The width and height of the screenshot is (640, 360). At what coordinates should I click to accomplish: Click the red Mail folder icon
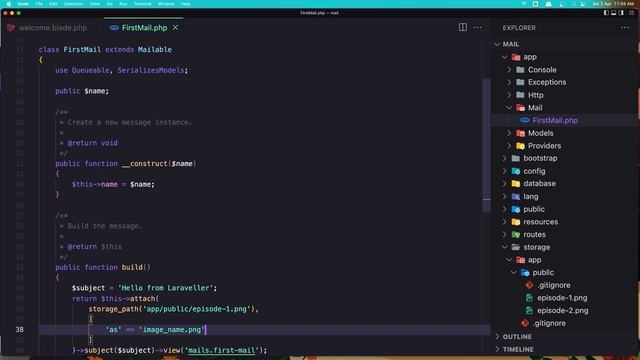(520, 108)
